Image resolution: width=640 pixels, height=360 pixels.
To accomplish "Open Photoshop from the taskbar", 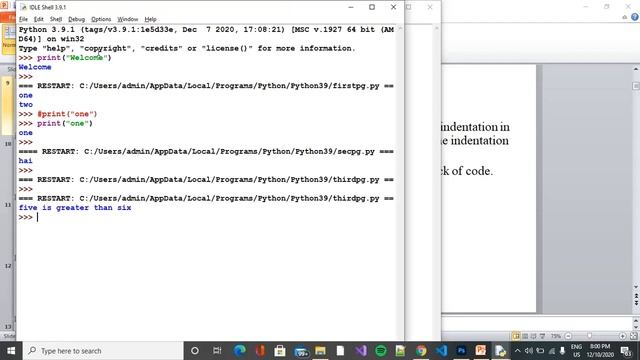I will pyautogui.click(x=461, y=351).
